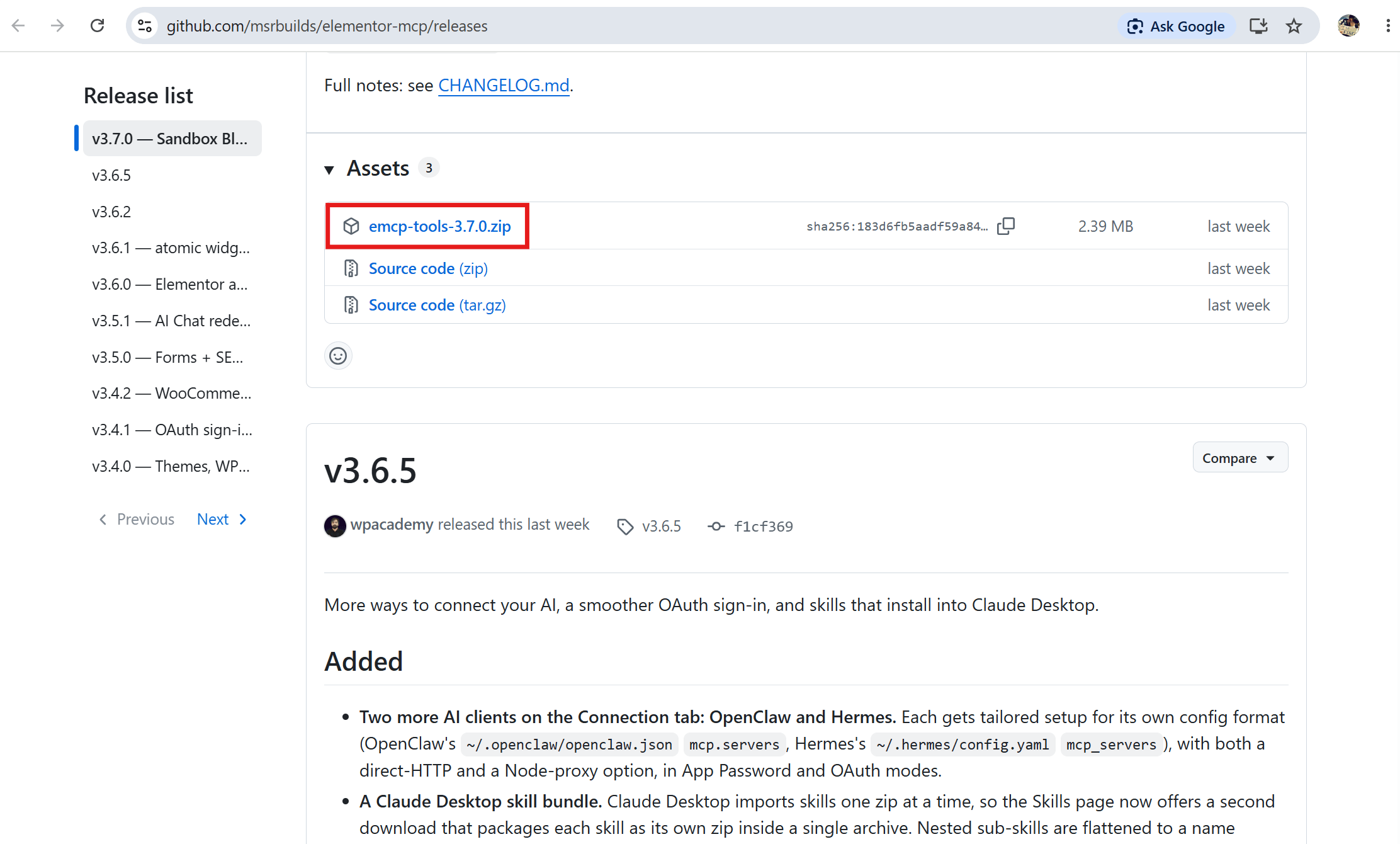Click the tag icon next to v3.6.5

point(625,527)
